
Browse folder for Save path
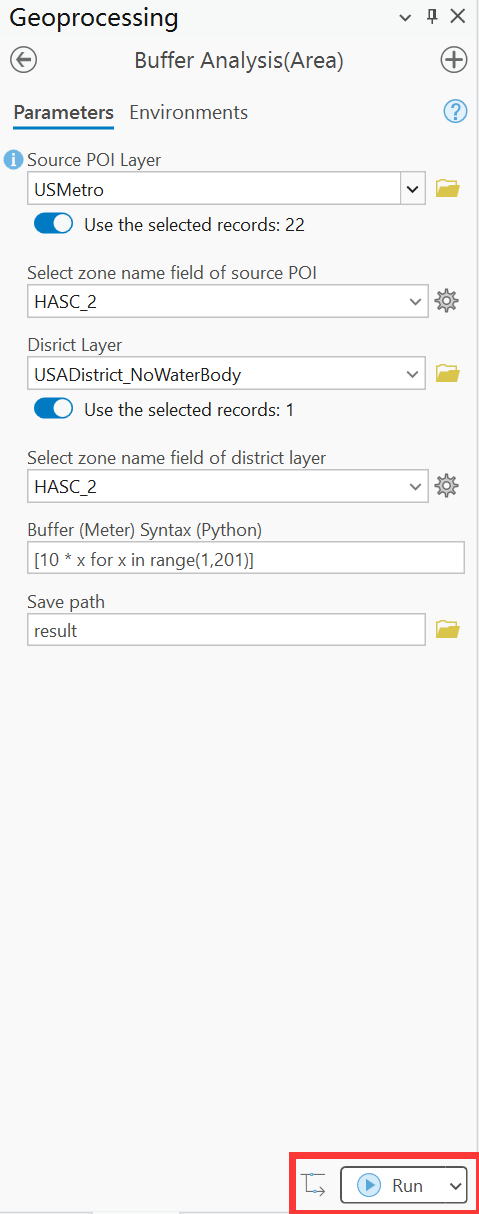pyautogui.click(x=447, y=630)
